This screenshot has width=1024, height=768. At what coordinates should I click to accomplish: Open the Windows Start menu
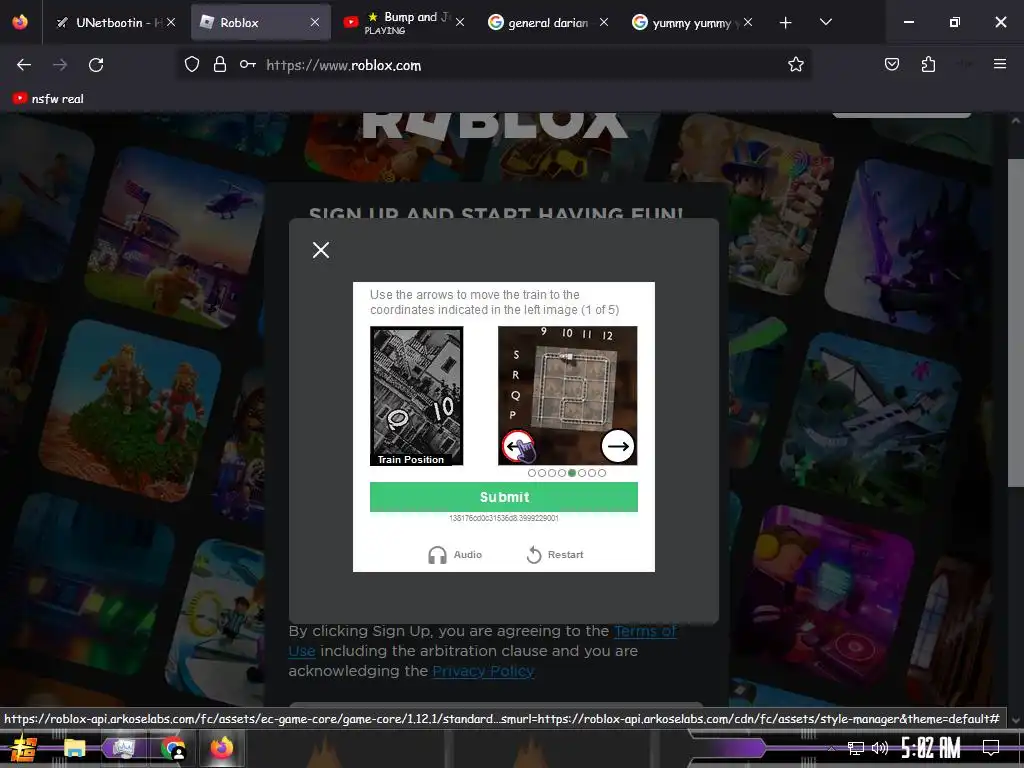click(24, 748)
